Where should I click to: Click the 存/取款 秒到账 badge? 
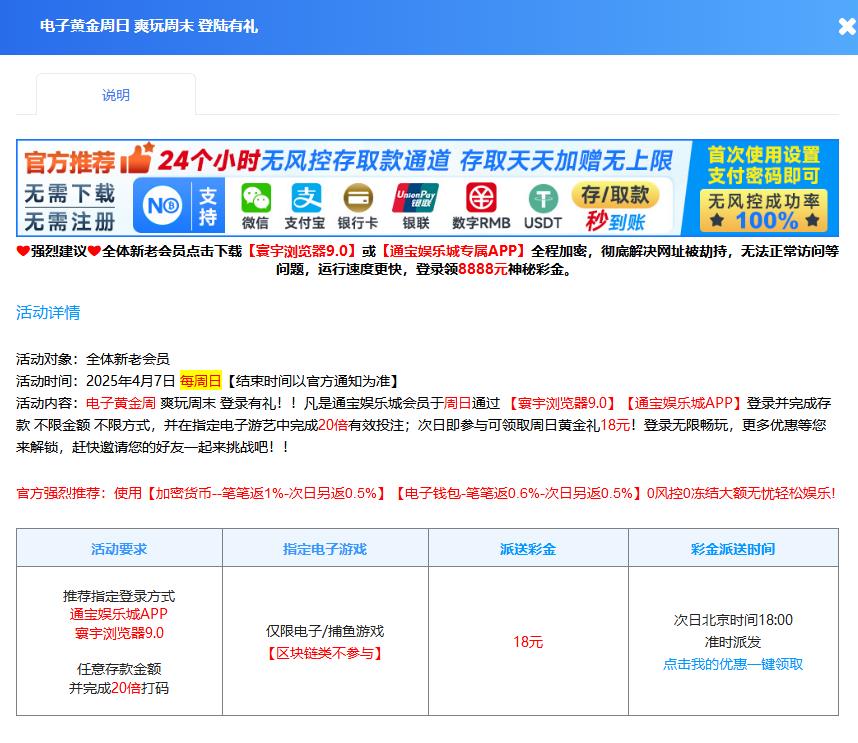(615, 206)
